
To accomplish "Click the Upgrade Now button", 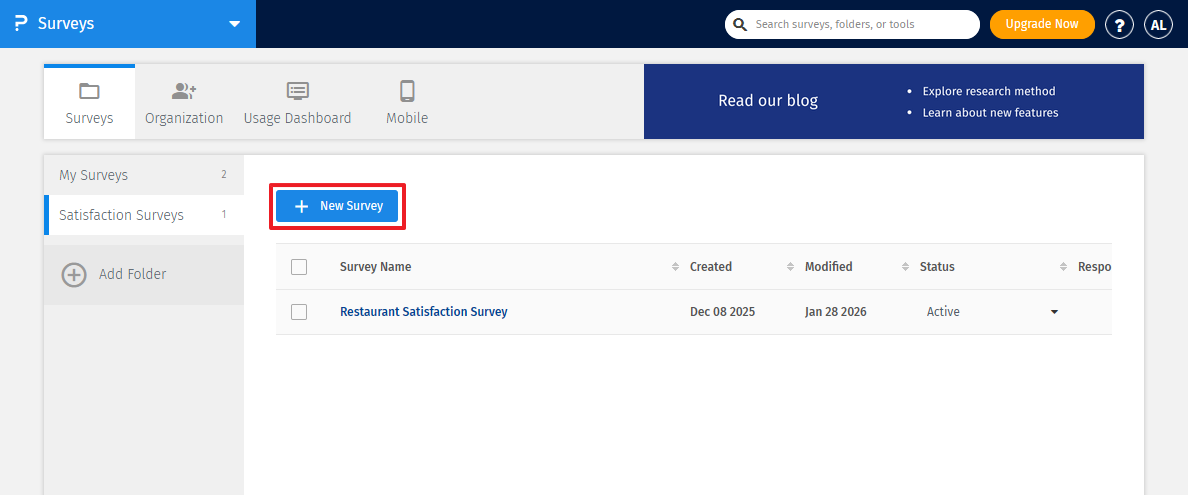I will point(1042,24).
